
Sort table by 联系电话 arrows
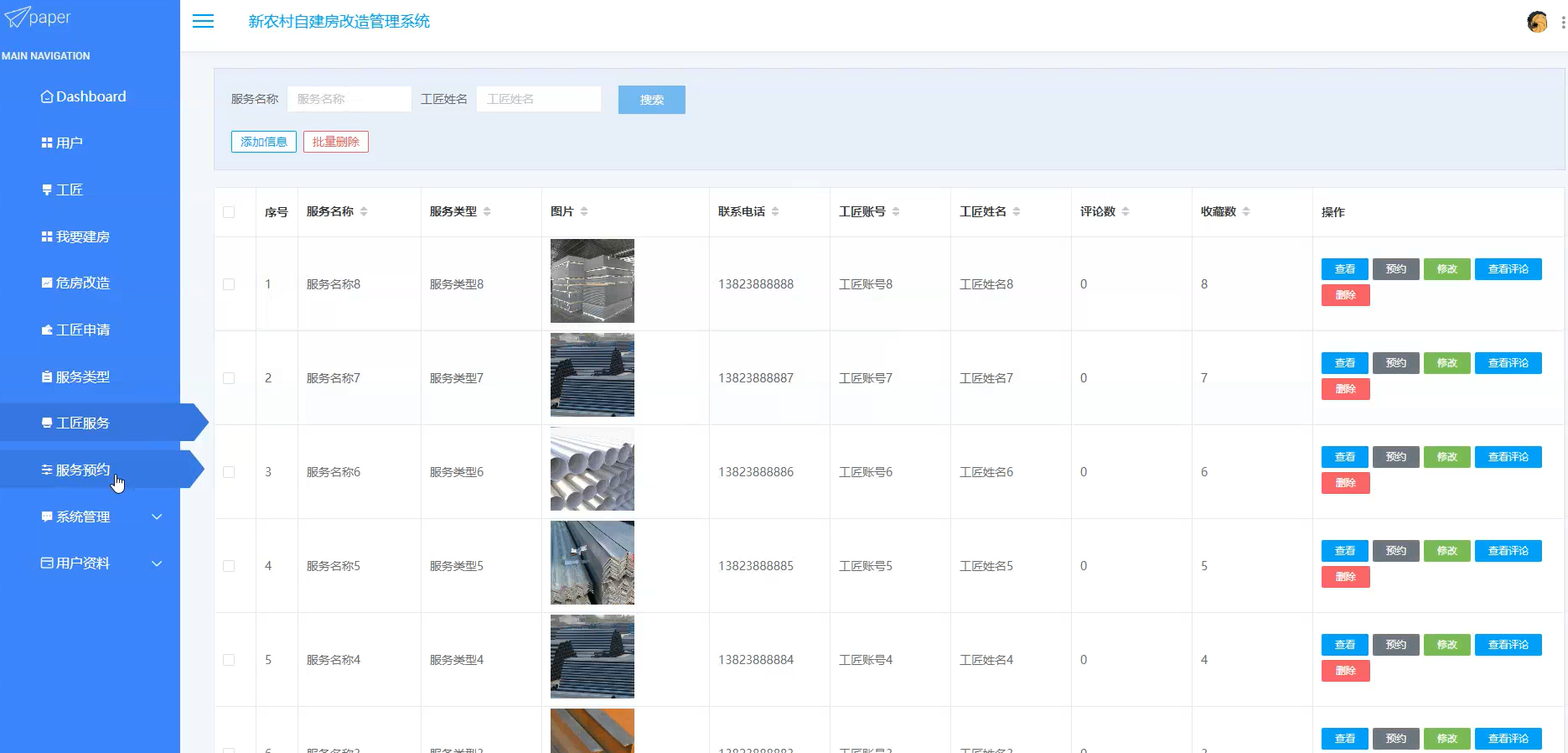tap(775, 212)
